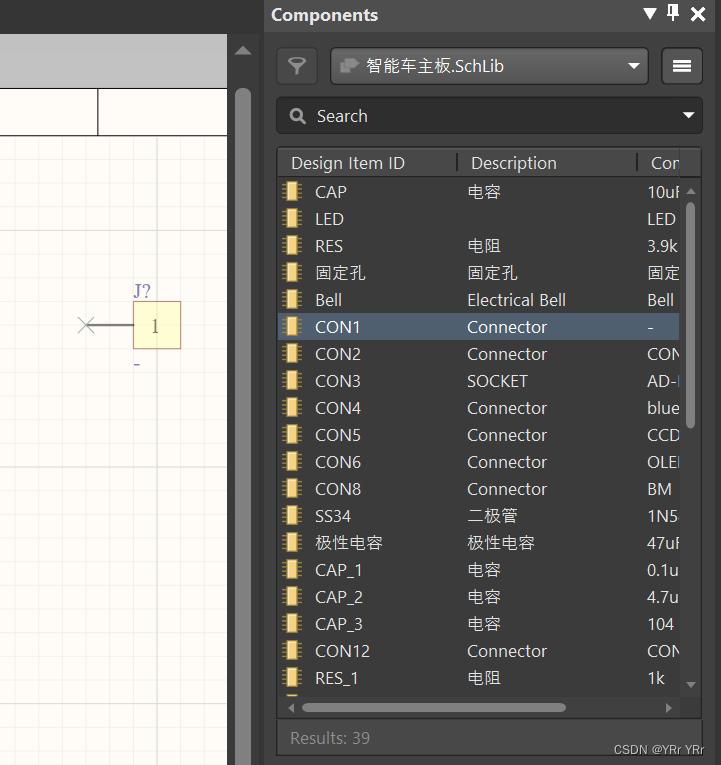721x765 pixels.
Task: Select the CON12 design item name
Action: click(342, 651)
